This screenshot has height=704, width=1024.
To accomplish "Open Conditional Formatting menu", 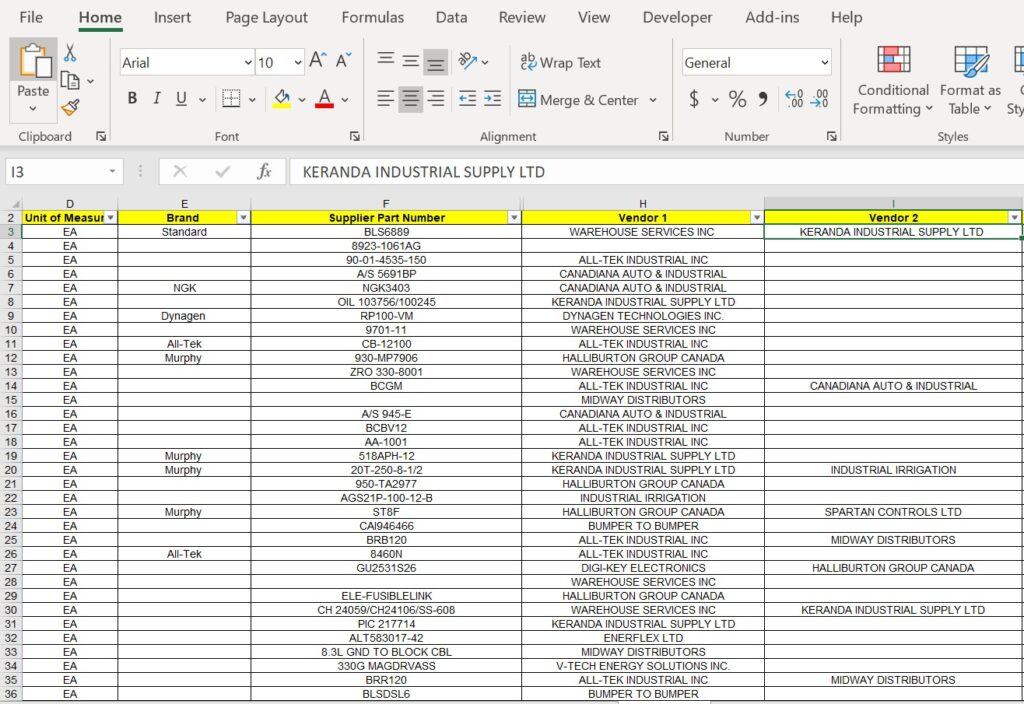I will (893, 81).
